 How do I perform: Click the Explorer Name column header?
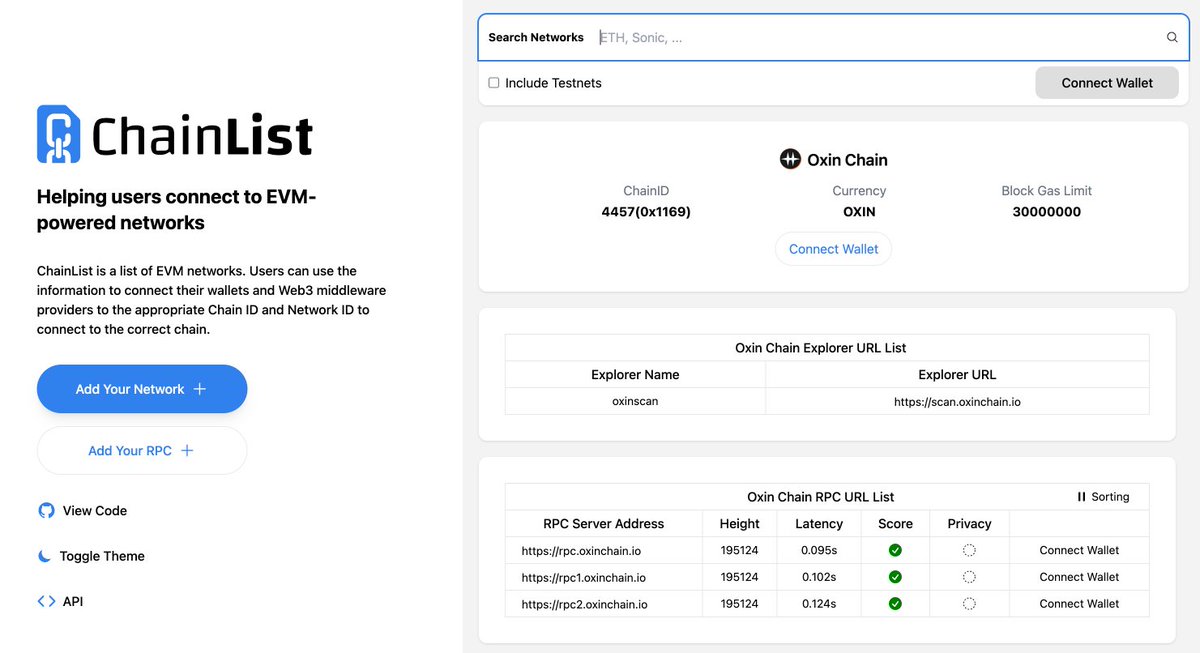(635, 375)
